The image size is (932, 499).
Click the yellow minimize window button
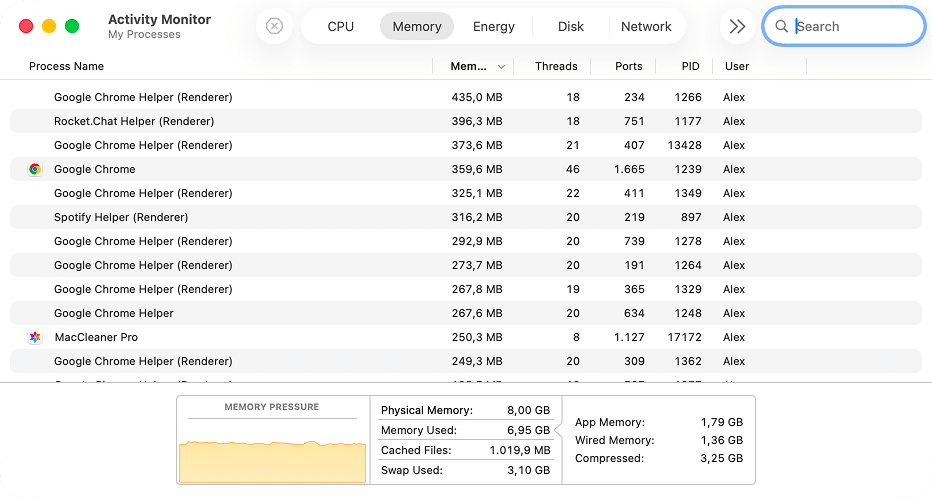click(49, 26)
